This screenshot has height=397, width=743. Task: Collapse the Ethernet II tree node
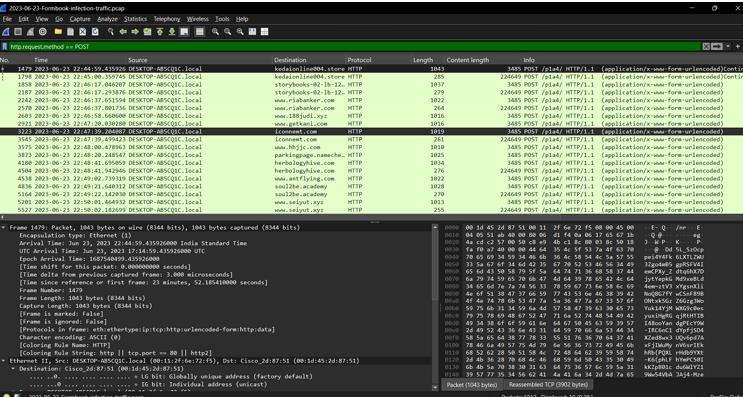4,361
